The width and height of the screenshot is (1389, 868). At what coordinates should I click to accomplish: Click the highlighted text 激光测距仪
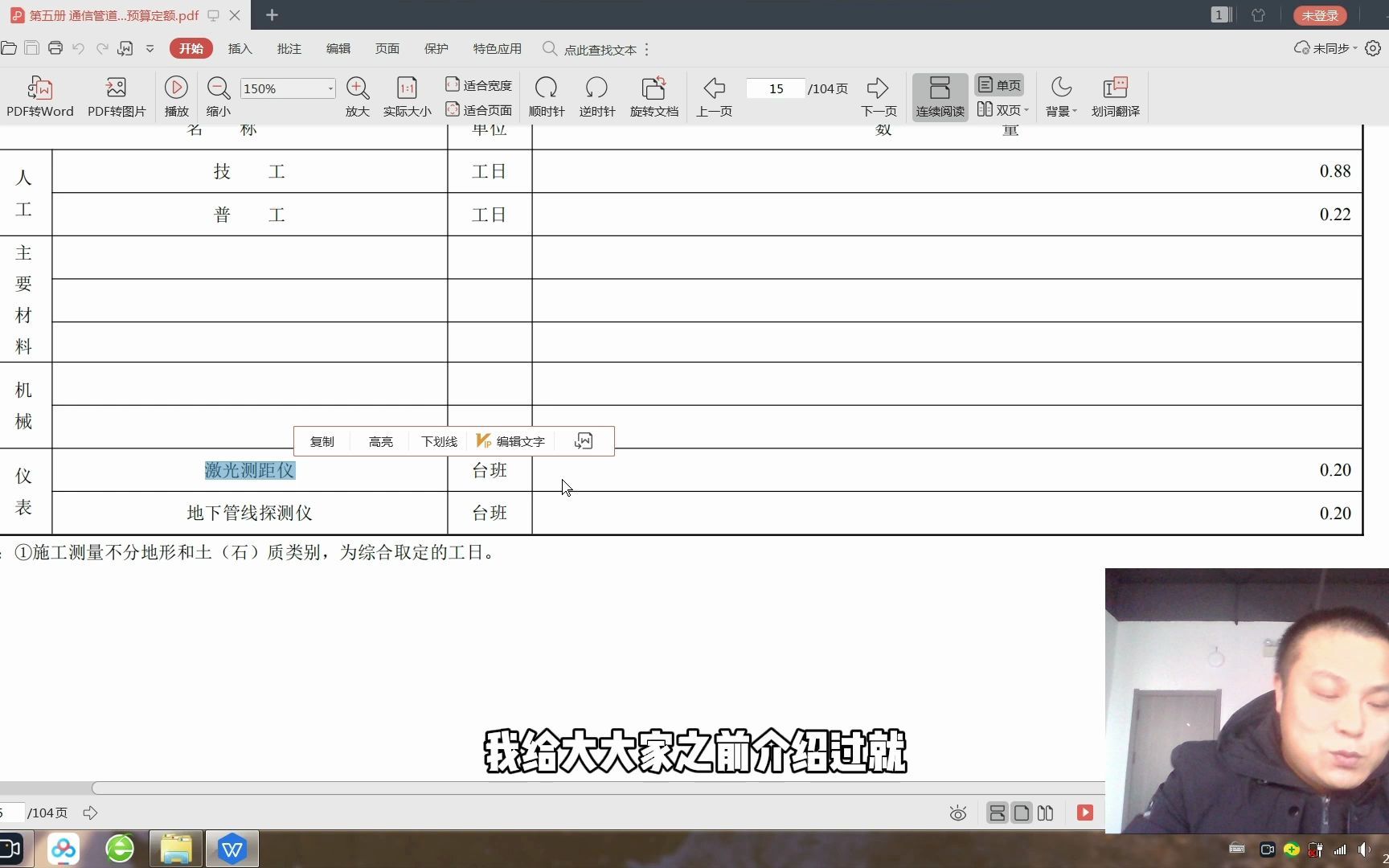250,470
